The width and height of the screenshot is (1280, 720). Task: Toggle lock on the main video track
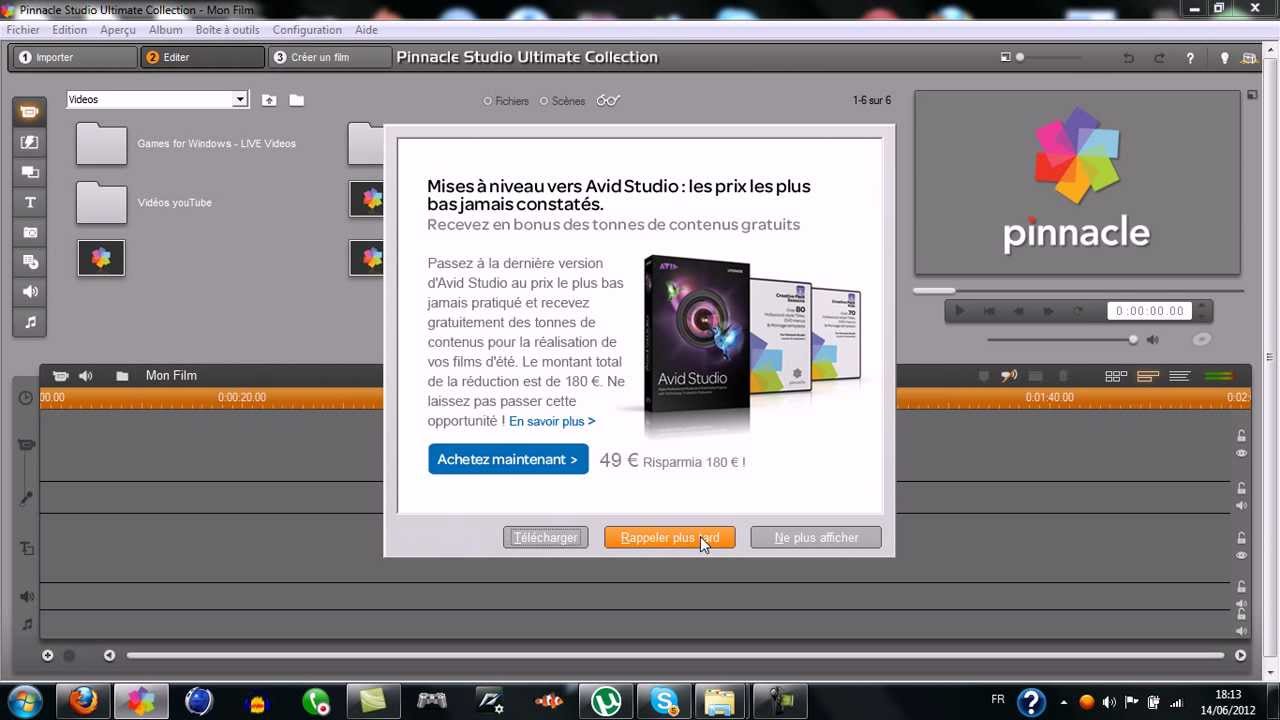[1241, 436]
